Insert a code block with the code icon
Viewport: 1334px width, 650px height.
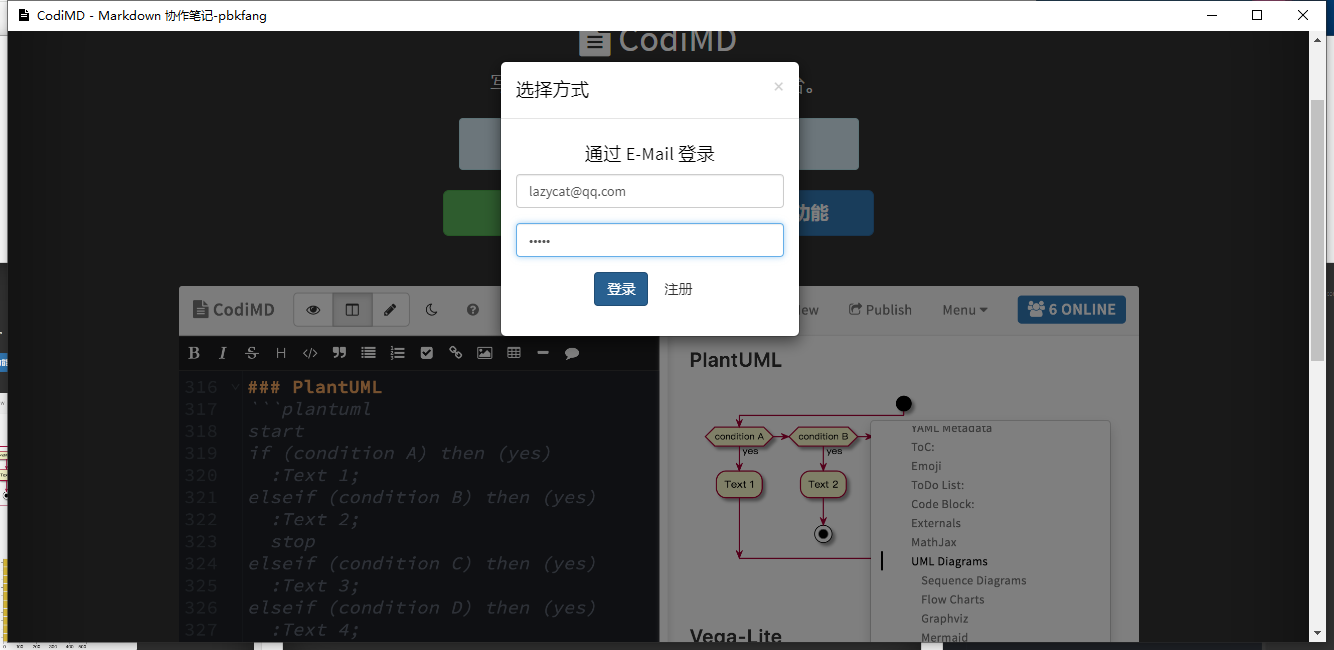pyautogui.click(x=310, y=353)
